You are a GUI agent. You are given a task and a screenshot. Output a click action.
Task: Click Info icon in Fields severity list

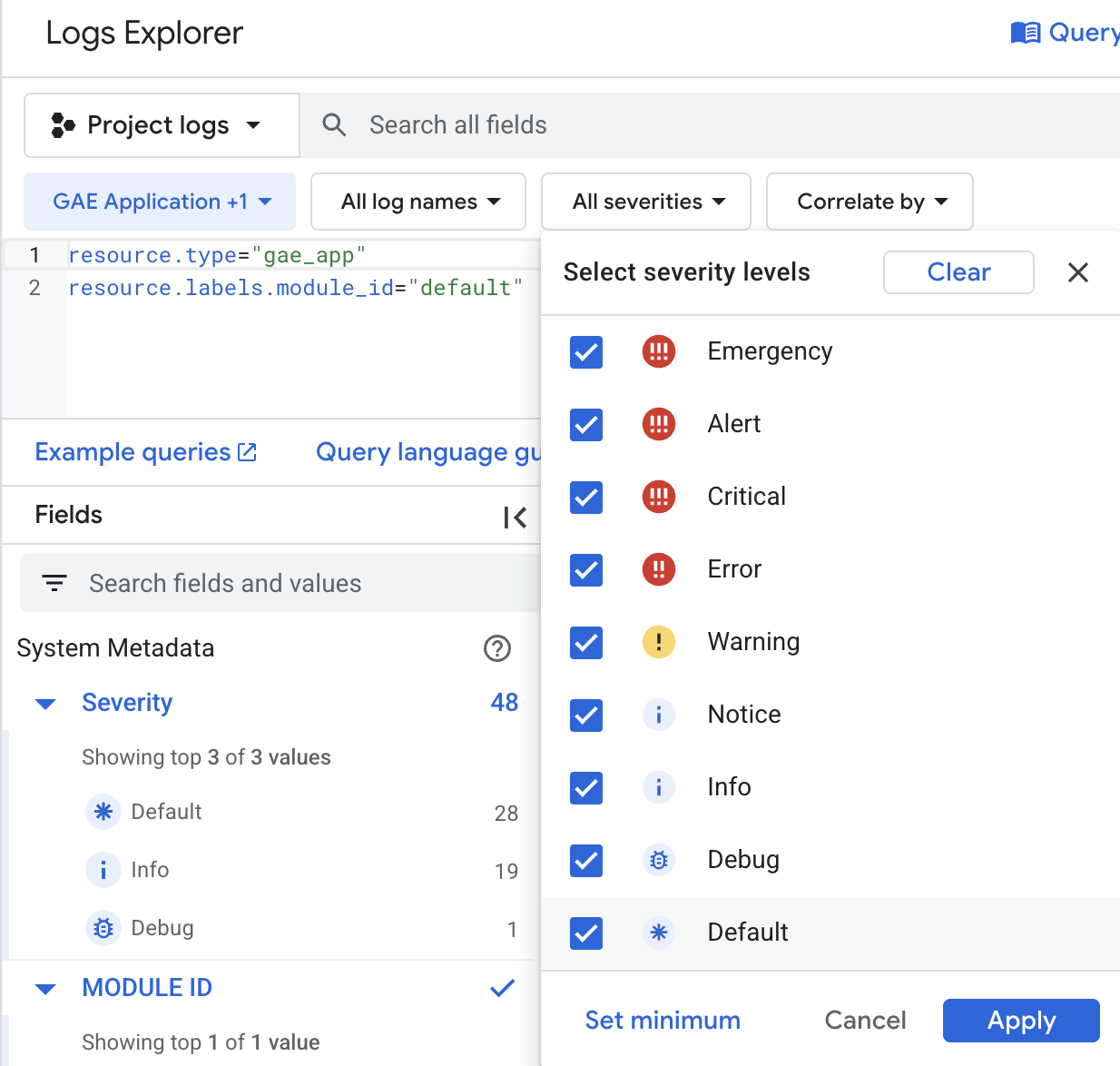[x=103, y=870]
